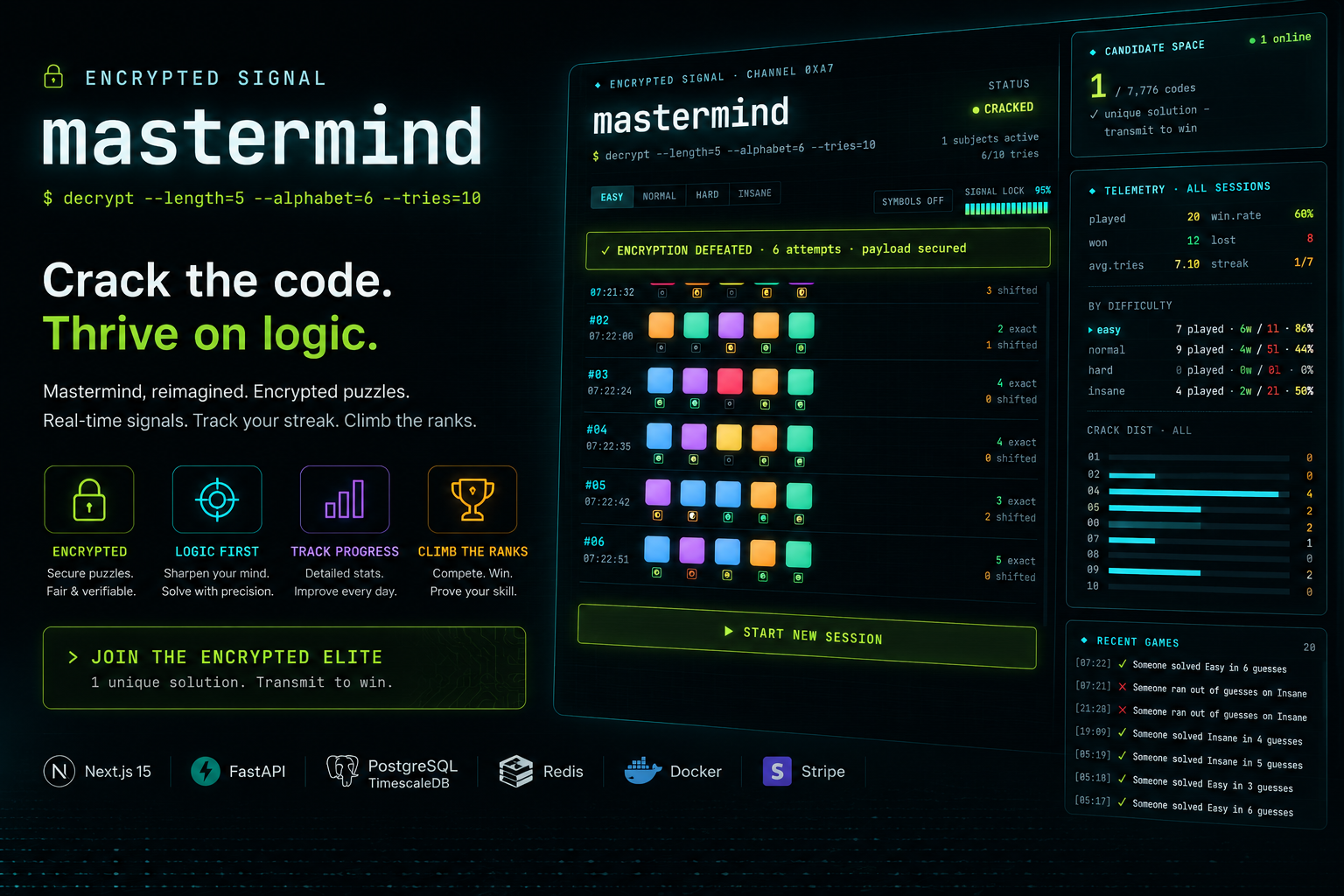Click 'Someone solved Easy in 3 guesses'
1344x896 pixels.
(x=1213, y=784)
